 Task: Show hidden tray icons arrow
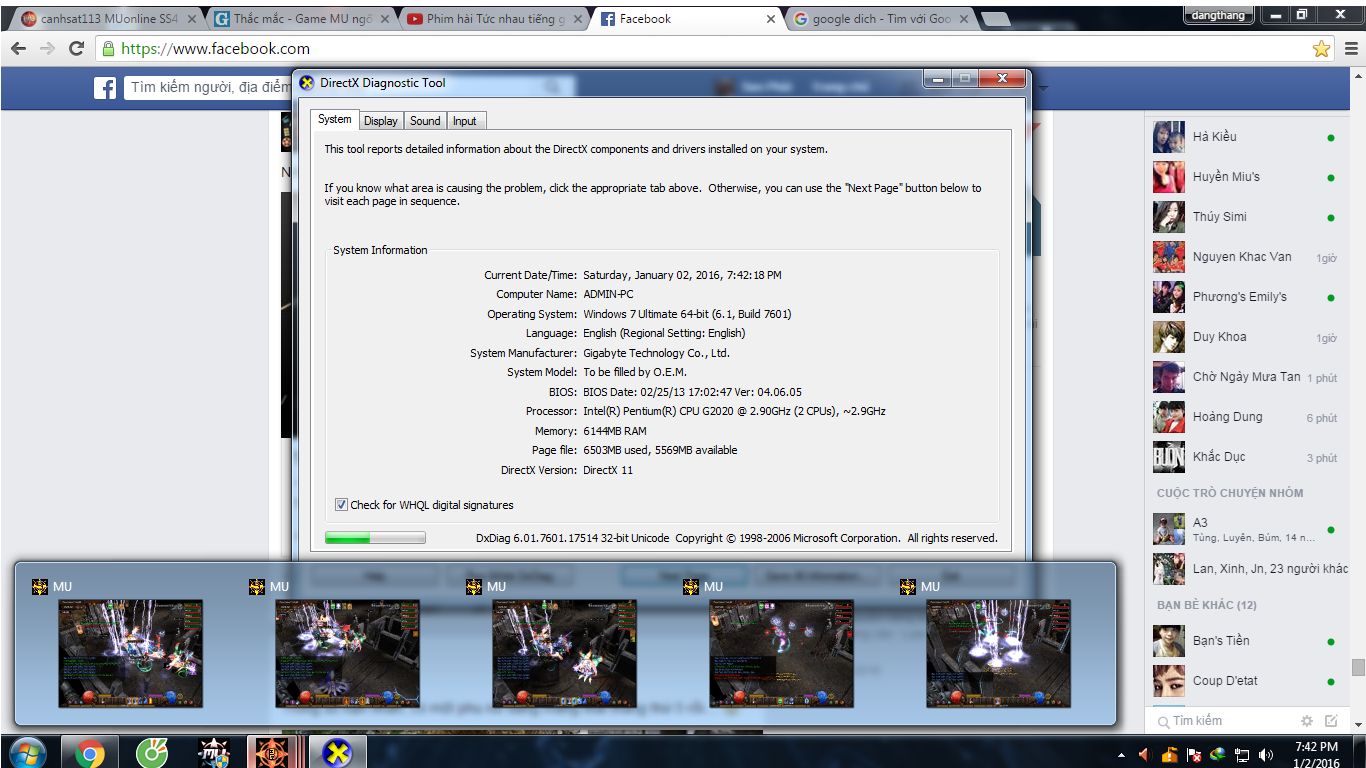click(1122, 755)
